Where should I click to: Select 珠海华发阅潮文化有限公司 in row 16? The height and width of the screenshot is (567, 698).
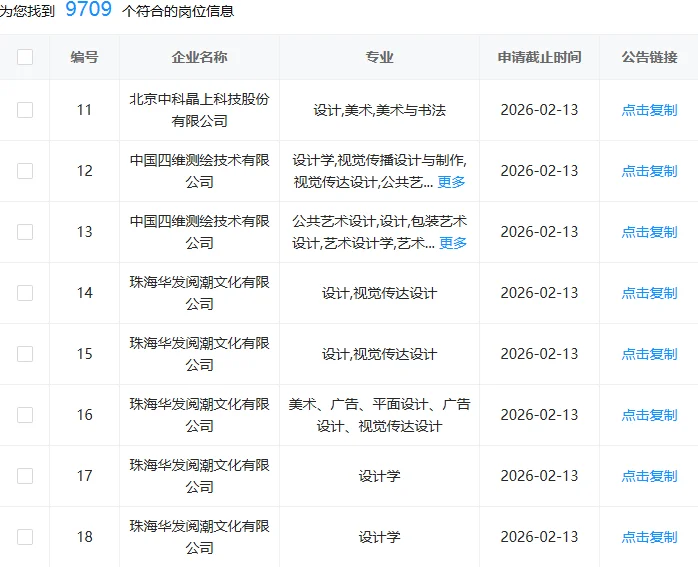tap(199, 415)
